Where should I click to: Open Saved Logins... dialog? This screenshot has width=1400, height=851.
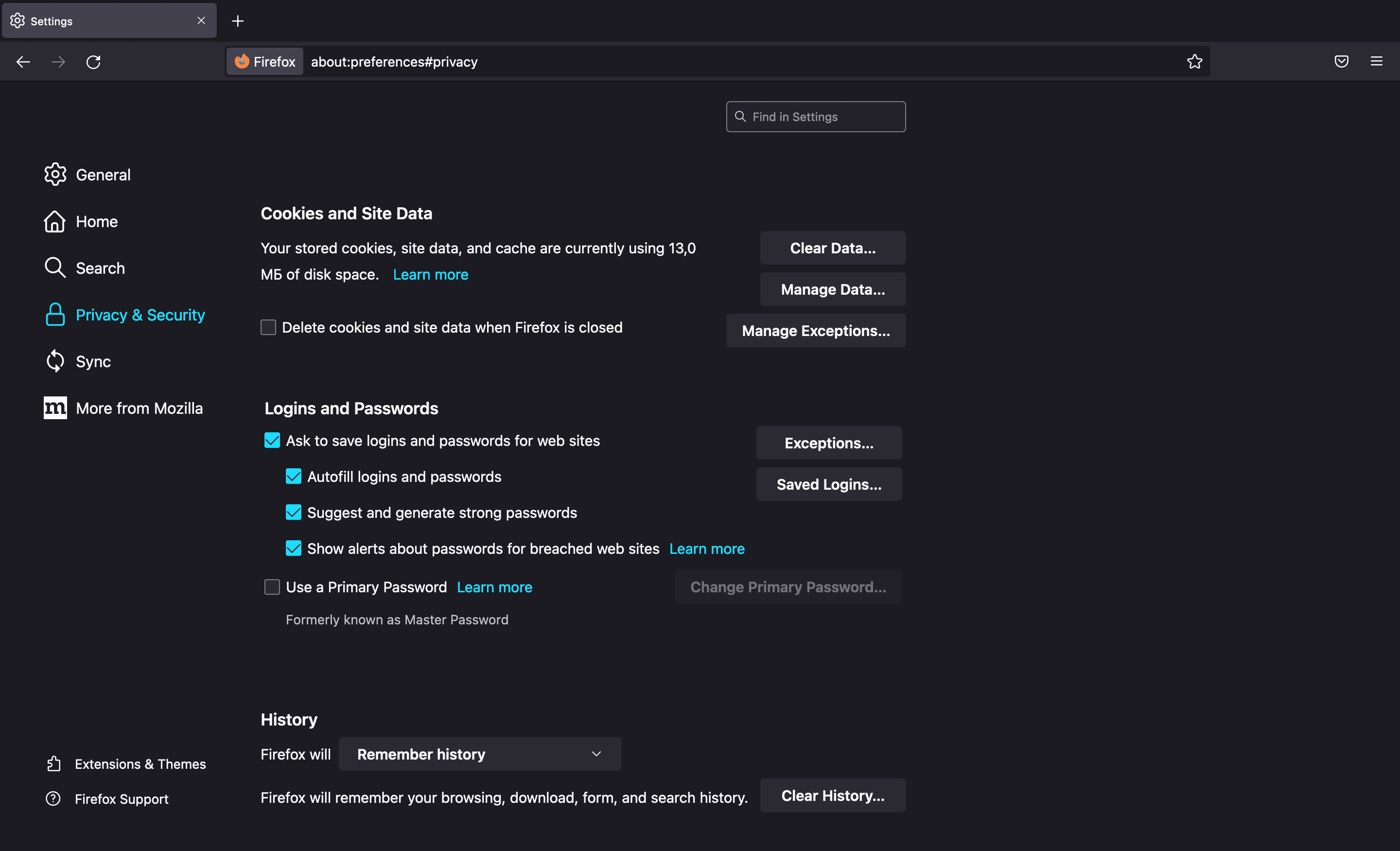click(828, 484)
